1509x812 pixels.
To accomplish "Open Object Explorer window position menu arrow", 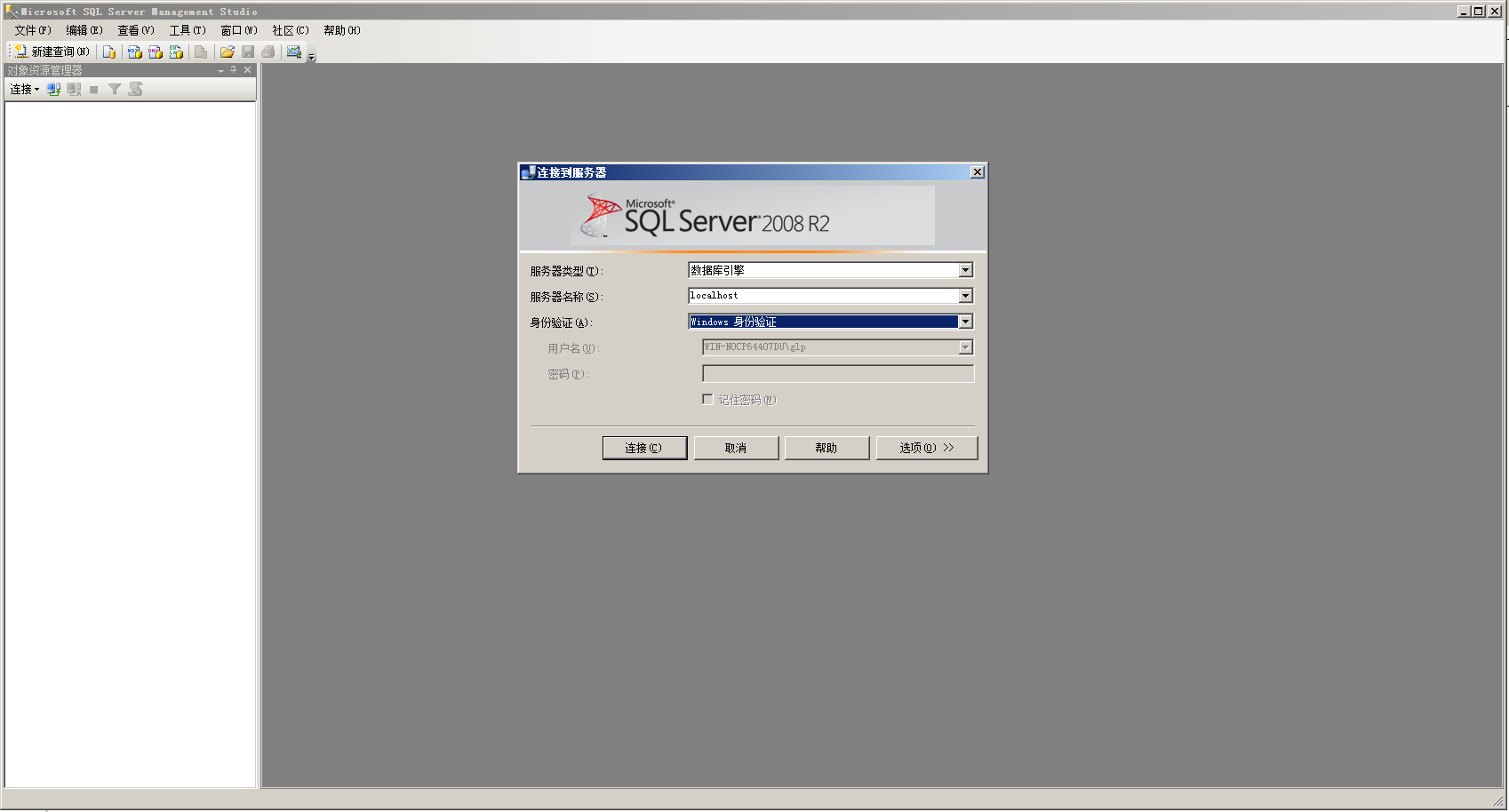I will coord(220,70).
